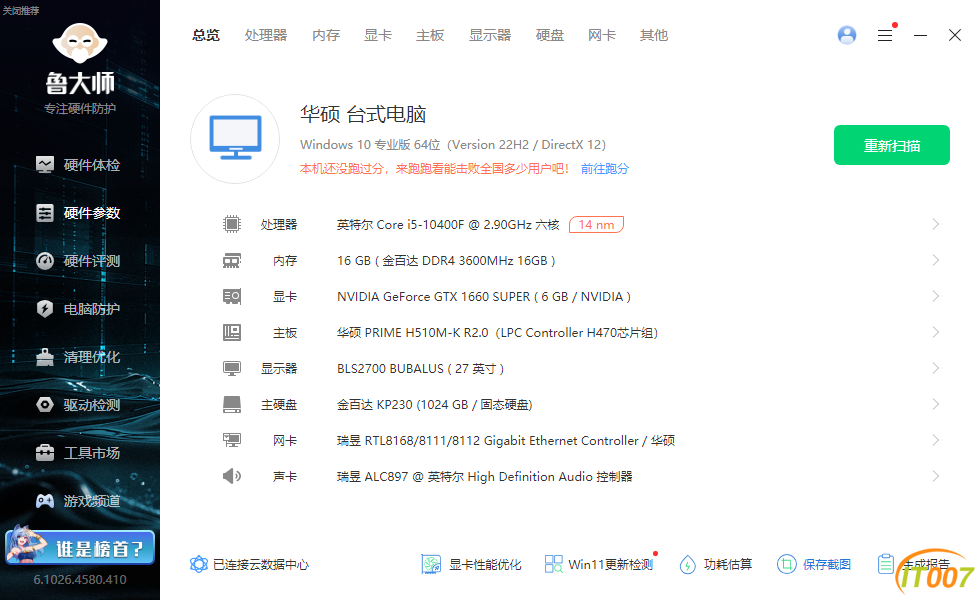
Task: Minimize the 鲁大师 window
Action: point(920,36)
